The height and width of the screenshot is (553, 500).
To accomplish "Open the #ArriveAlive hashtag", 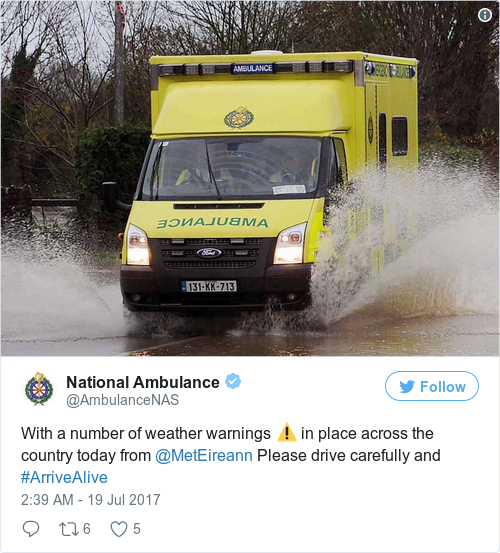I will tap(64, 478).
